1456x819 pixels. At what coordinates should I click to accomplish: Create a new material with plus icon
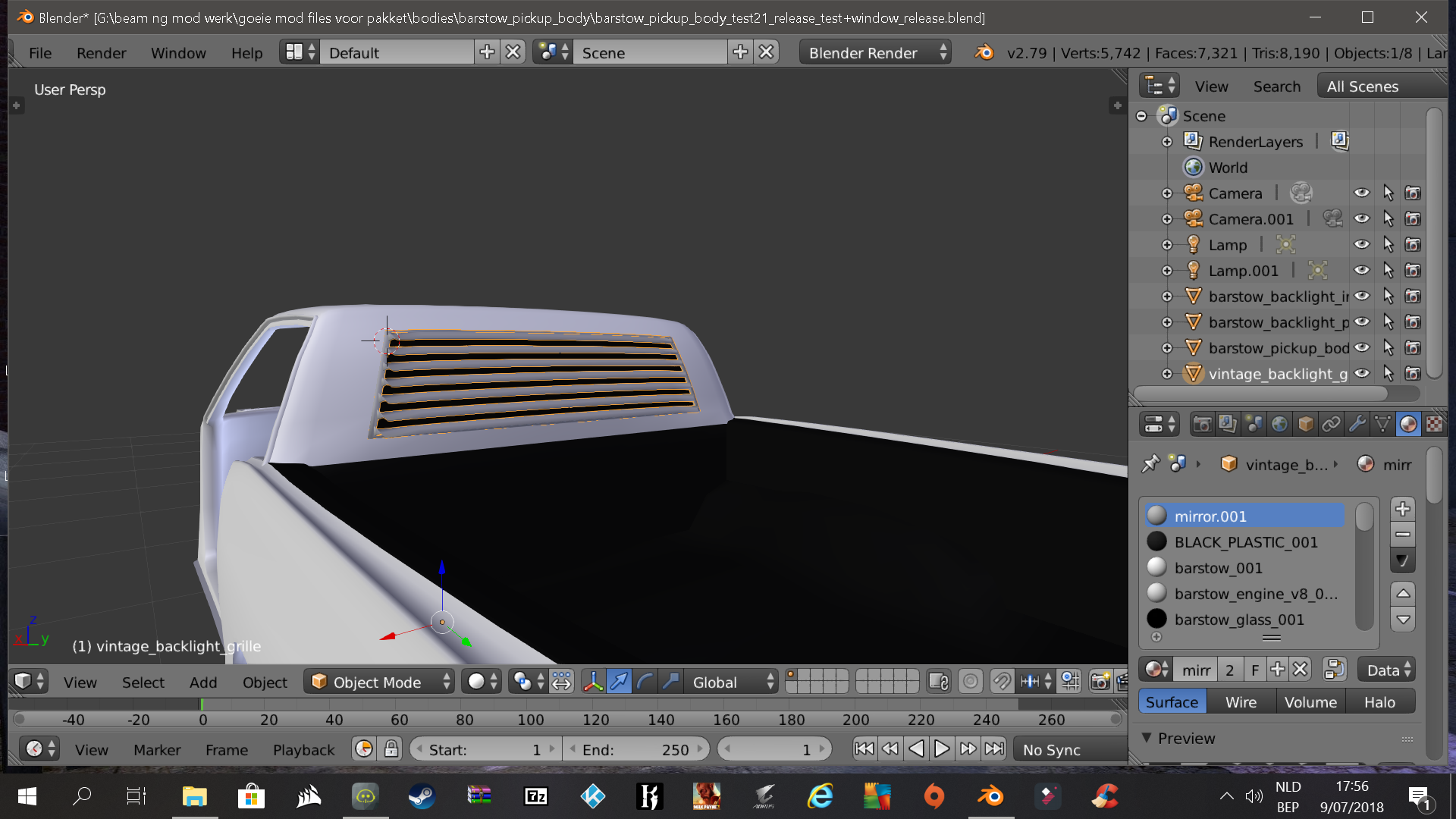pos(1278,670)
